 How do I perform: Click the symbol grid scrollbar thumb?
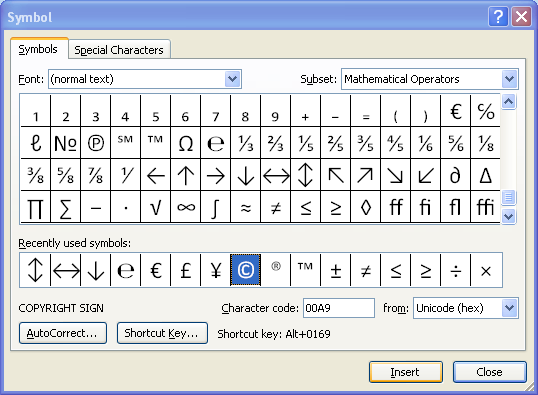click(x=508, y=197)
